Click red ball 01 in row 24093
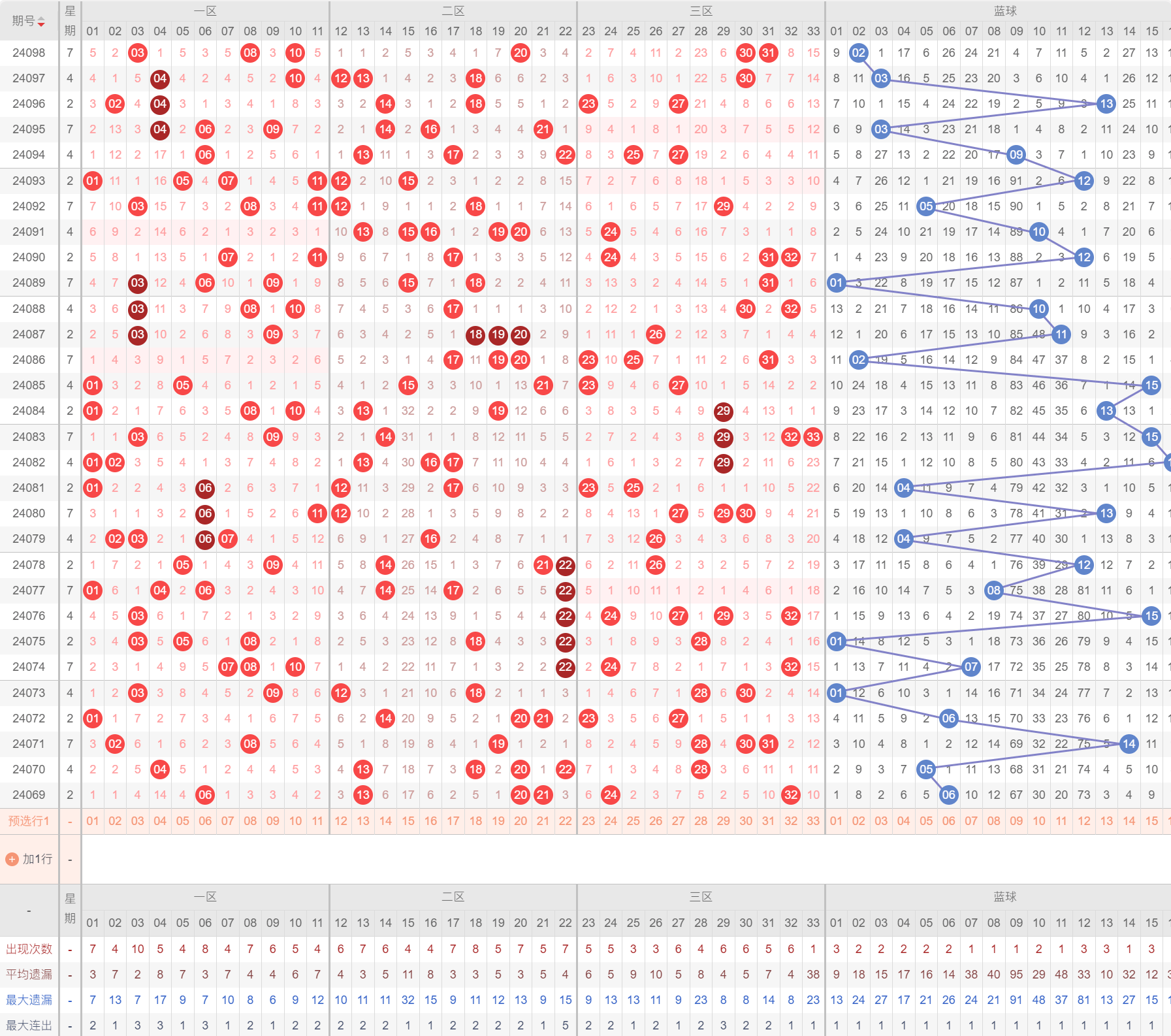 [93, 181]
